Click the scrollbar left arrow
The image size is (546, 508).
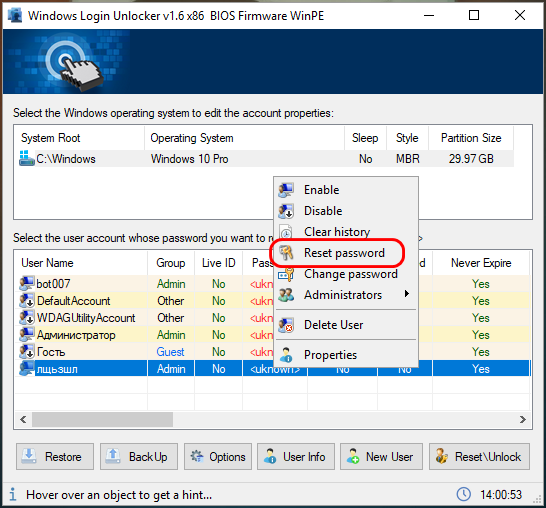[x=23, y=419]
